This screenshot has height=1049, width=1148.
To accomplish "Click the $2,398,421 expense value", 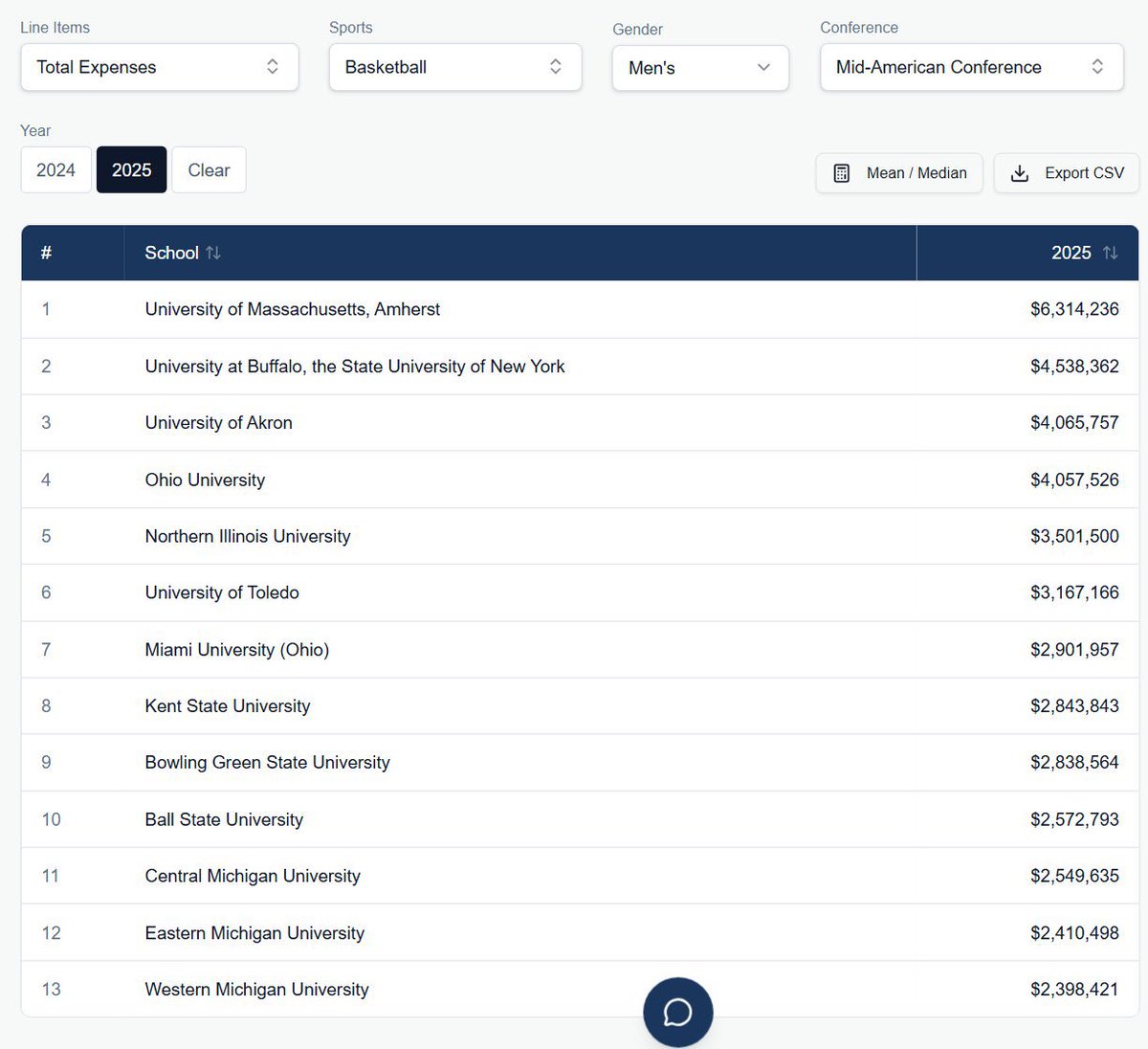I will click(x=1074, y=989).
